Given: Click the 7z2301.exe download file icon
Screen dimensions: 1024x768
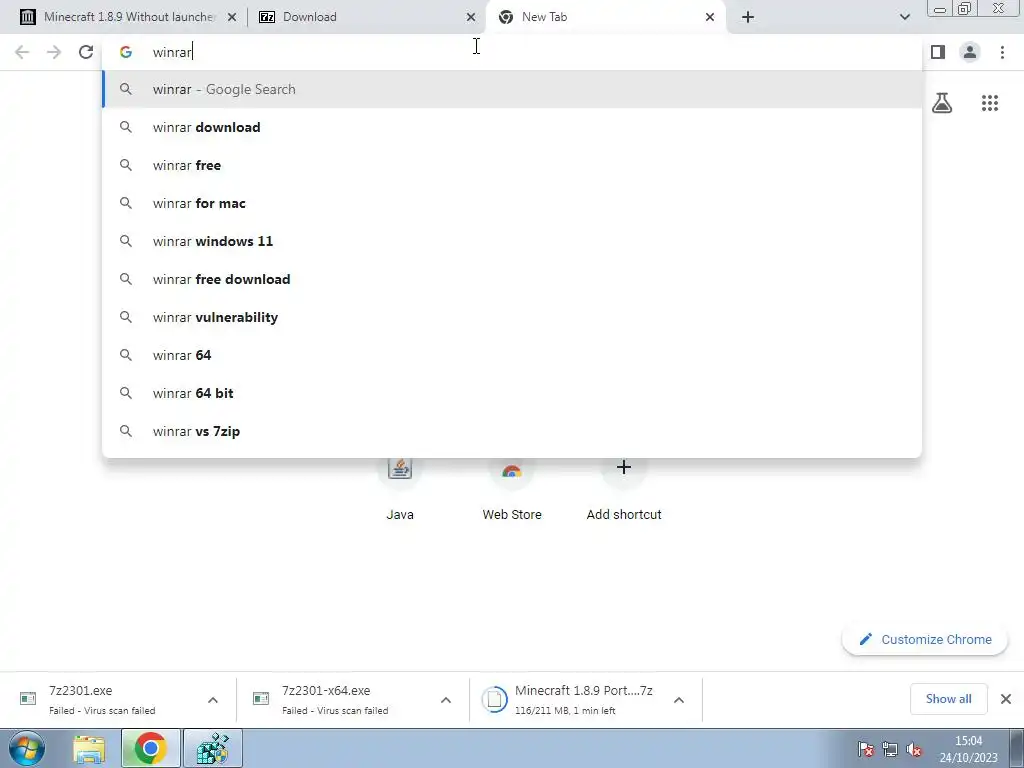Looking at the screenshot, I should [x=28, y=699].
